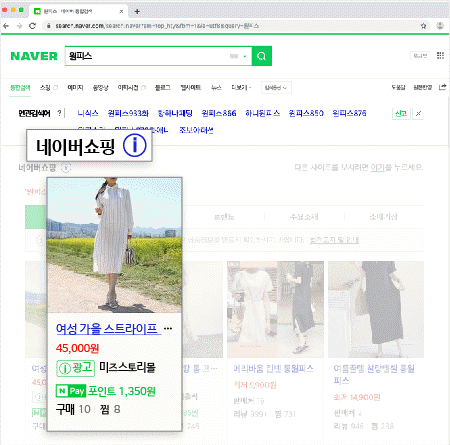Viewport: 450px width, 445px height.
Task: Click the keyboard input icon in search box
Action: coord(234,56)
